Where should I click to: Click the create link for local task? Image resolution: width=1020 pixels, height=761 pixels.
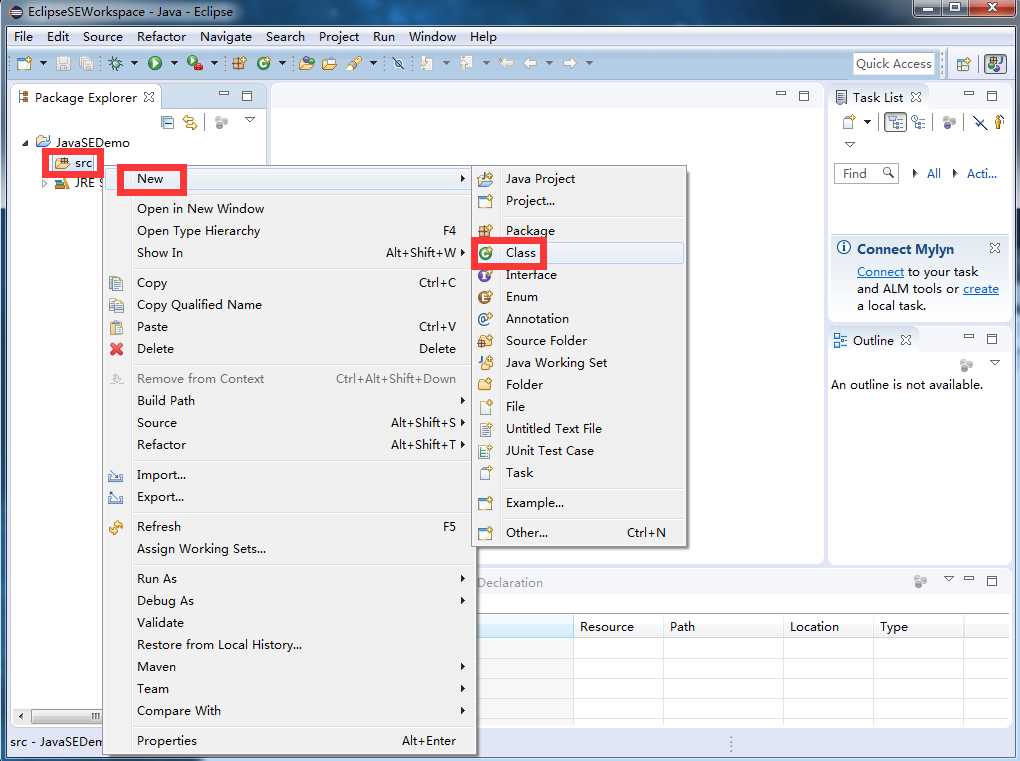(980, 289)
